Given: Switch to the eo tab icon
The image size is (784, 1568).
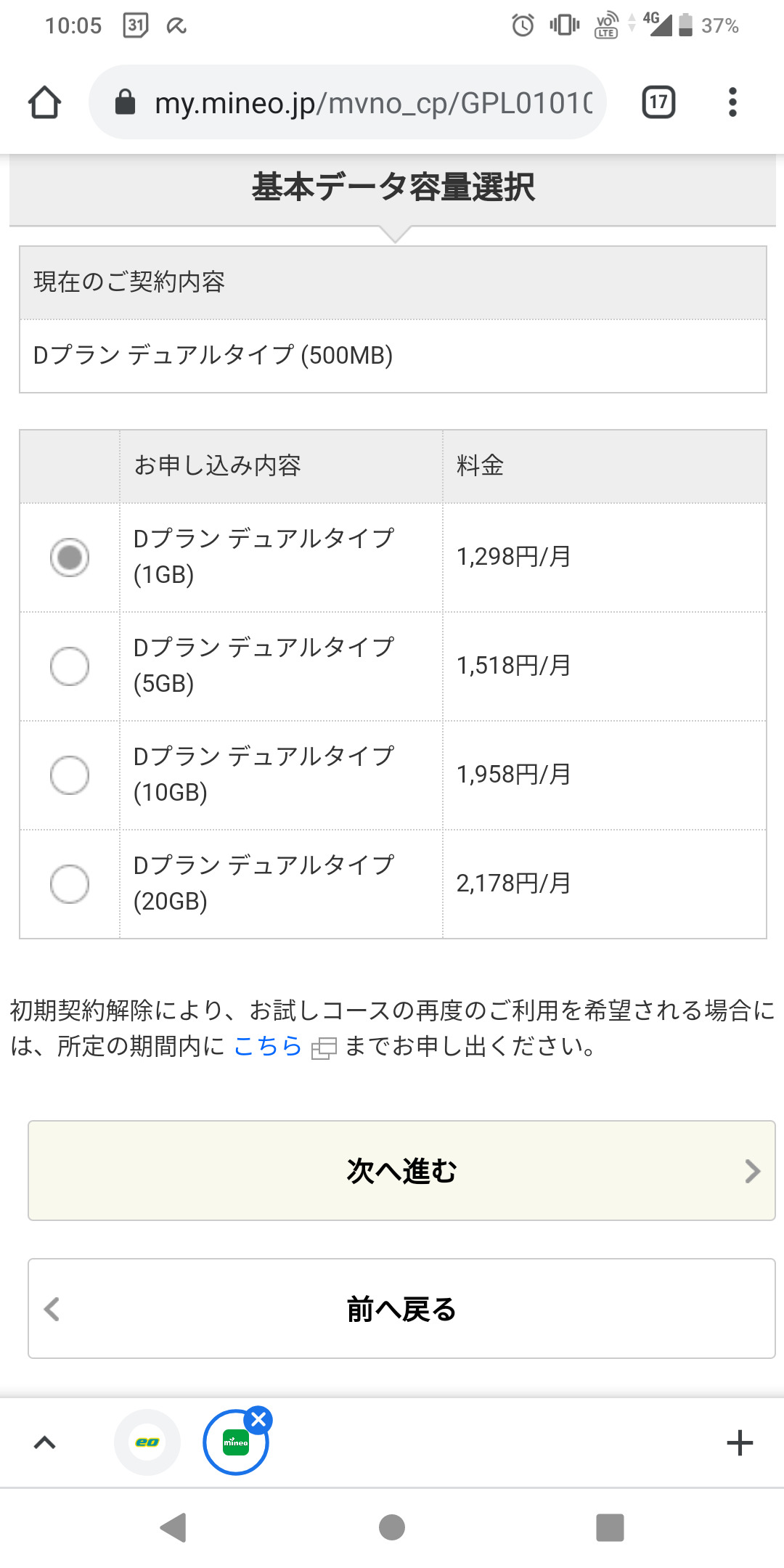Looking at the screenshot, I should 147,1442.
